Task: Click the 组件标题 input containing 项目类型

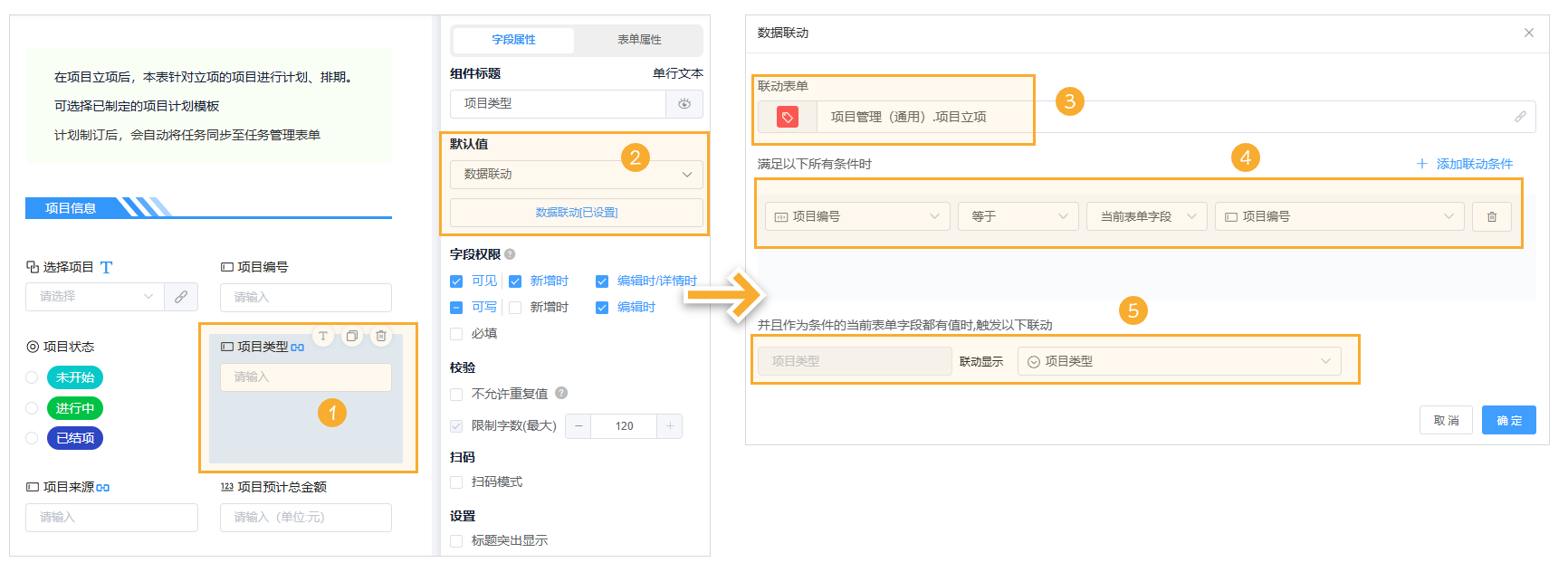Action: click(x=558, y=104)
